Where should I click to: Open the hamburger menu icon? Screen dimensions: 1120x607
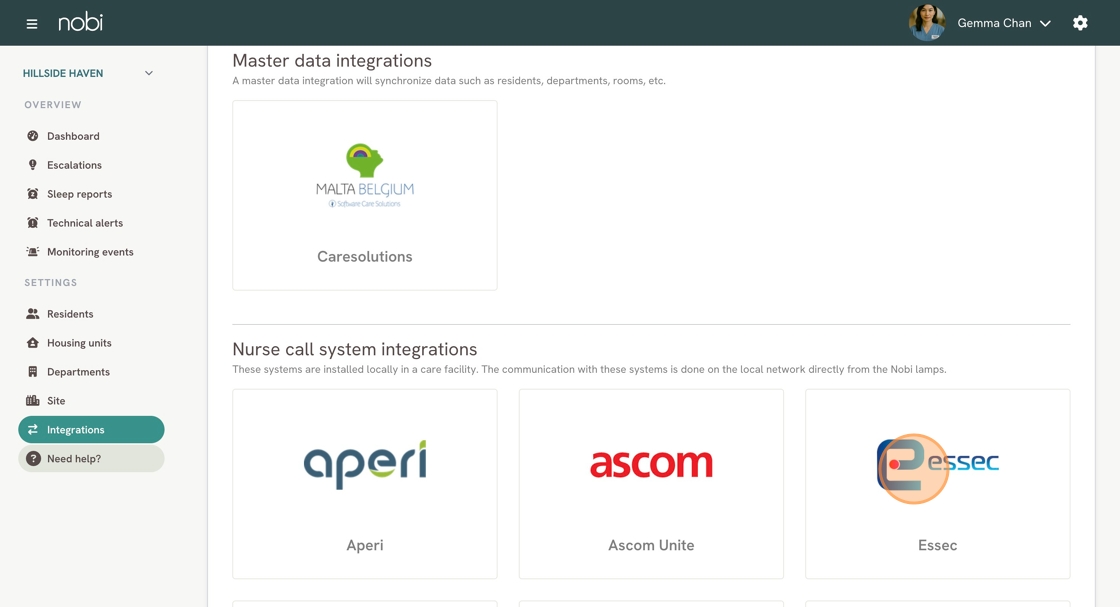point(32,23)
